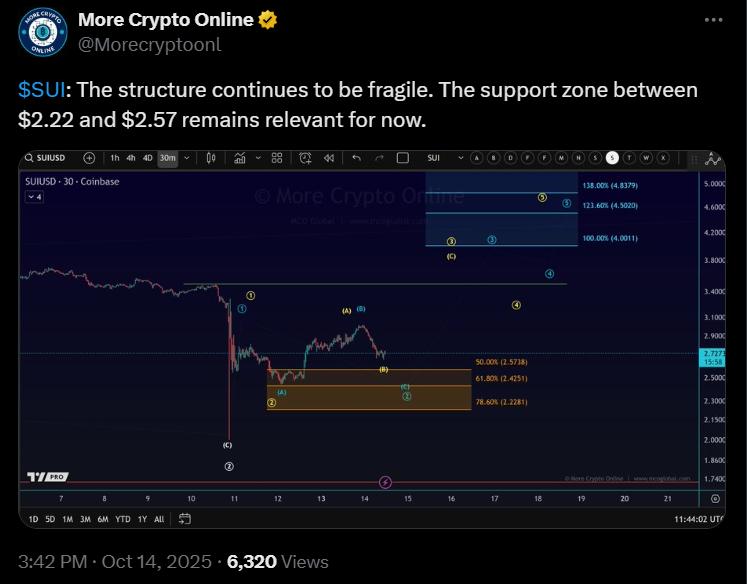Click the lightning bolt event marker
The height and width of the screenshot is (584, 747).
(x=385, y=483)
